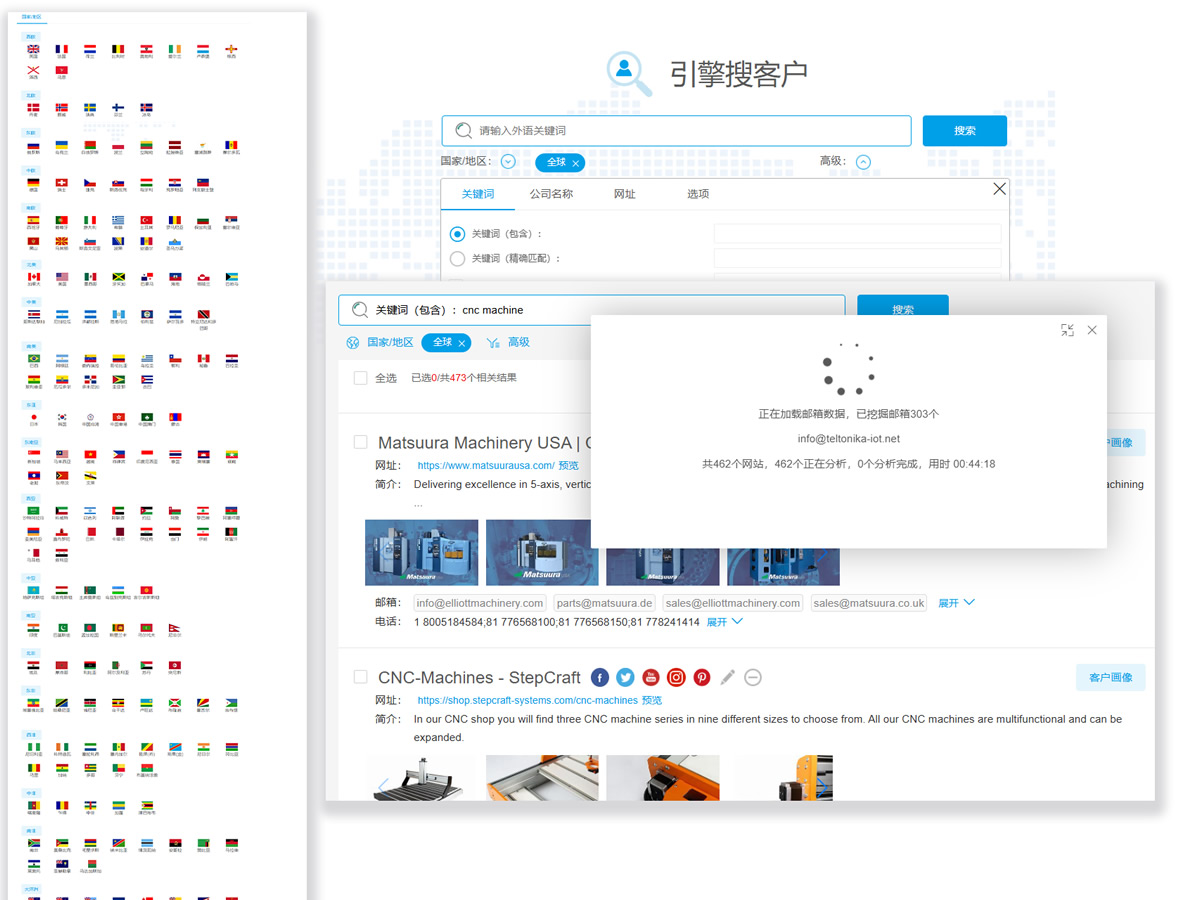Select the Israel flag in West Asia group
1200x900 pixels.
[90, 511]
